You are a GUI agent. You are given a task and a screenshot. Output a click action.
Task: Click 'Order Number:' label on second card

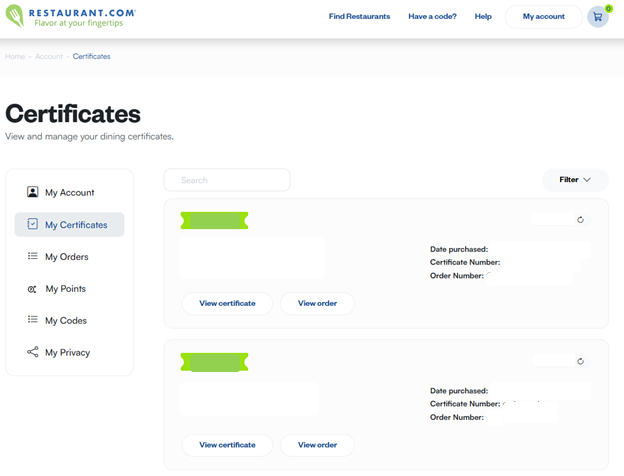(457, 417)
